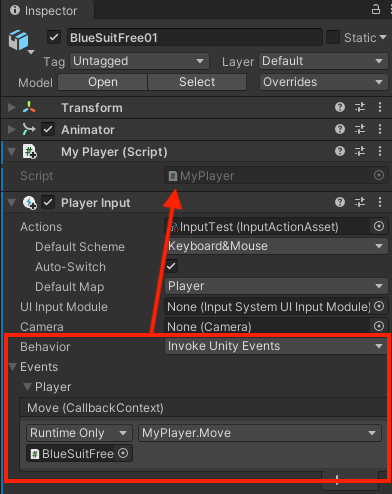
Task: Open the Player Input preset settings icon
Action: pos(360,202)
